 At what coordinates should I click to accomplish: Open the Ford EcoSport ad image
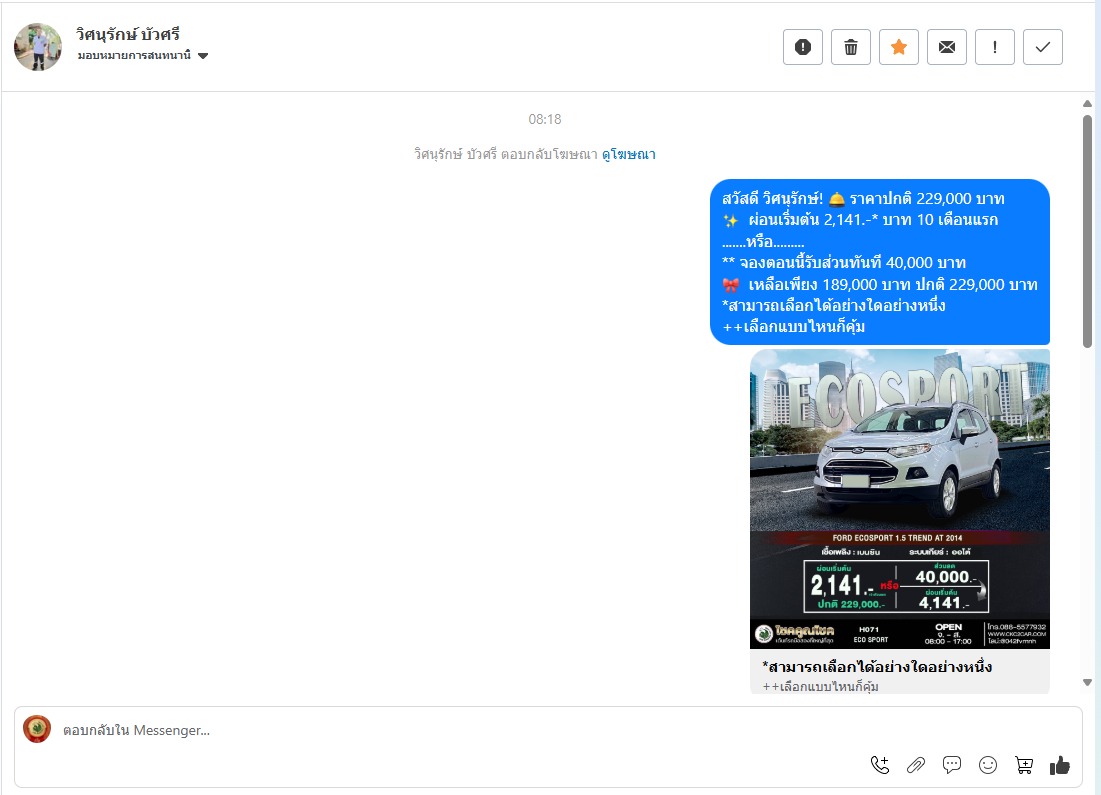point(899,499)
